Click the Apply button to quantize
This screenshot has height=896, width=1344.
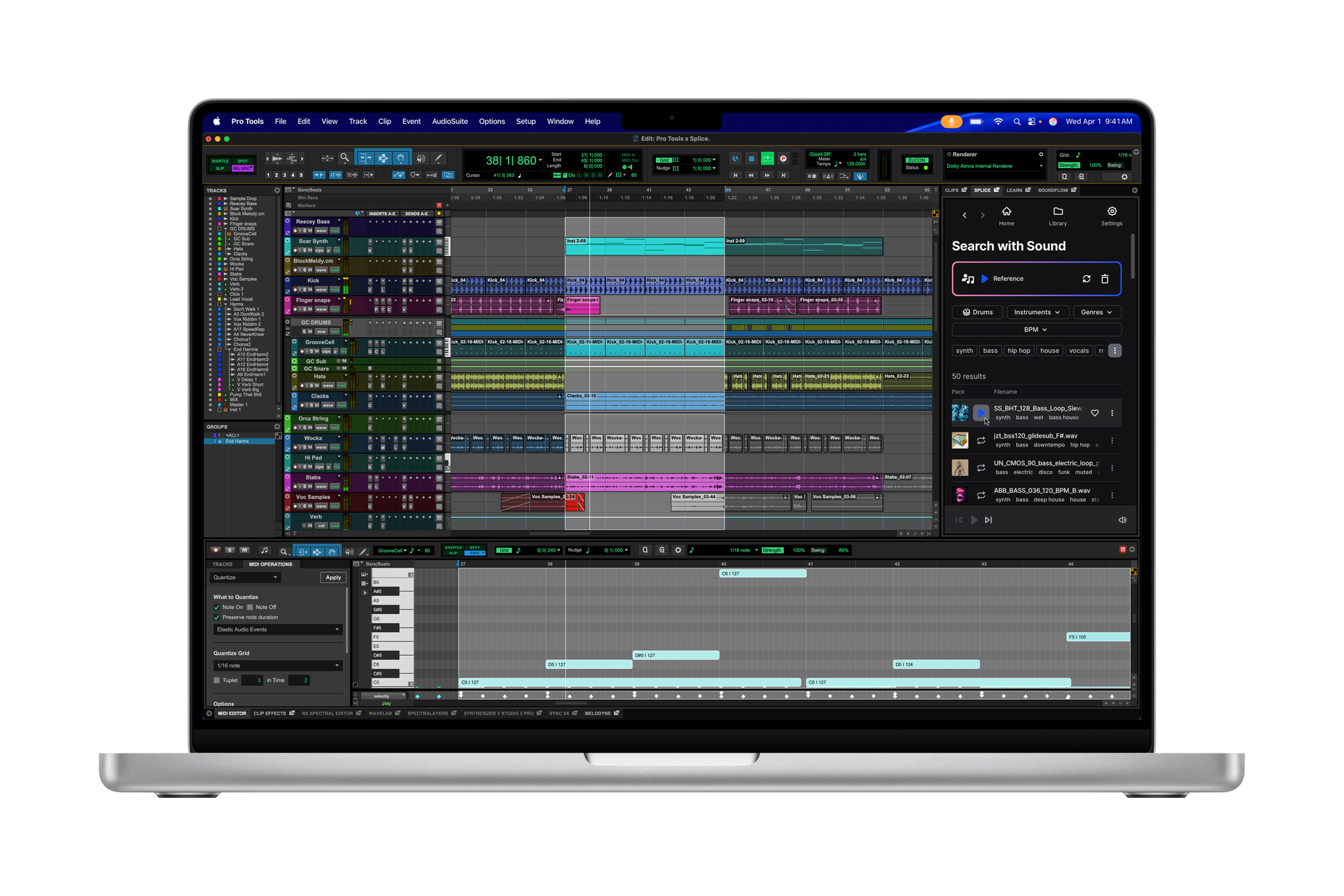(x=332, y=577)
